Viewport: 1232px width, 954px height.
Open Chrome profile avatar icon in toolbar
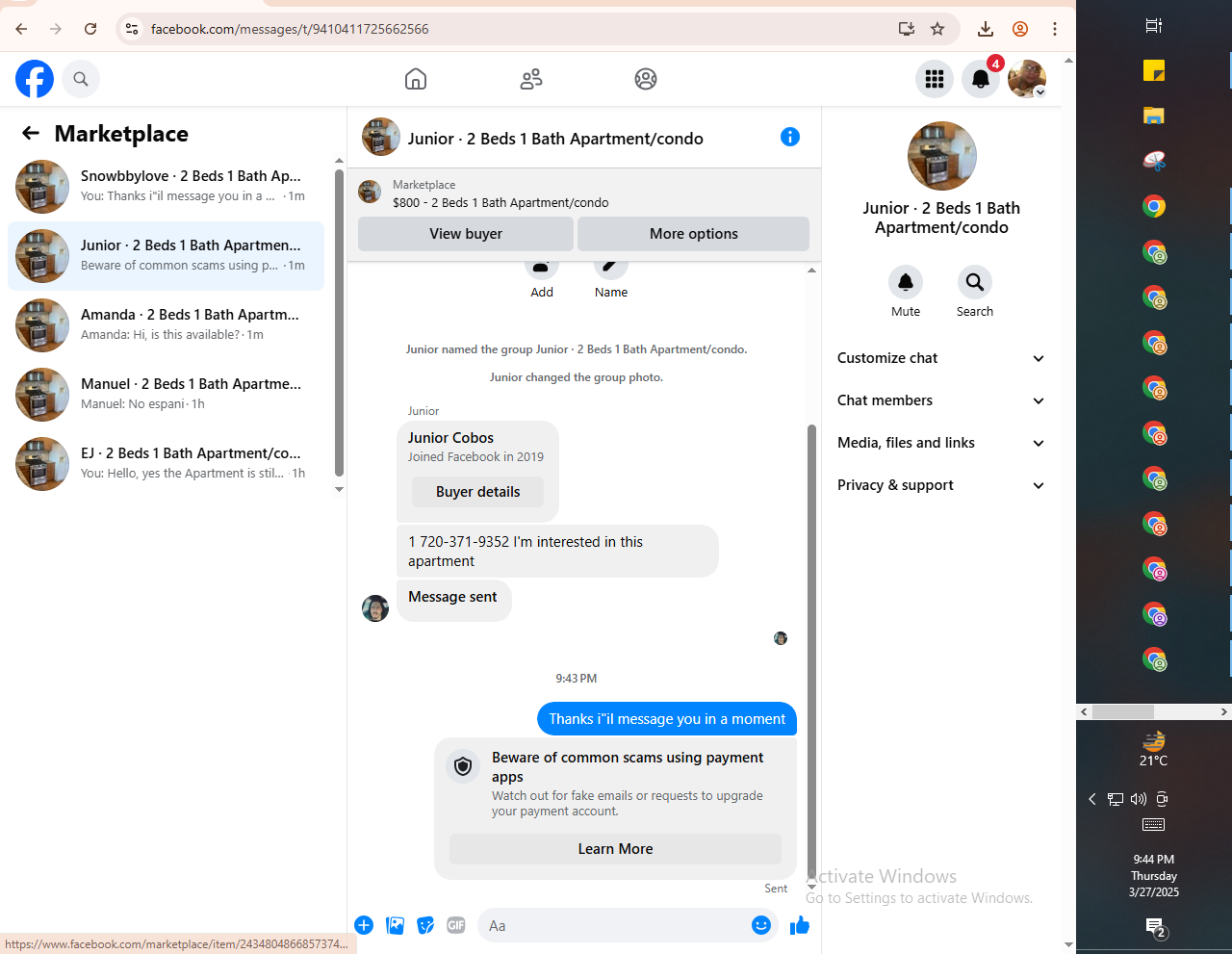tap(1020, 29)
